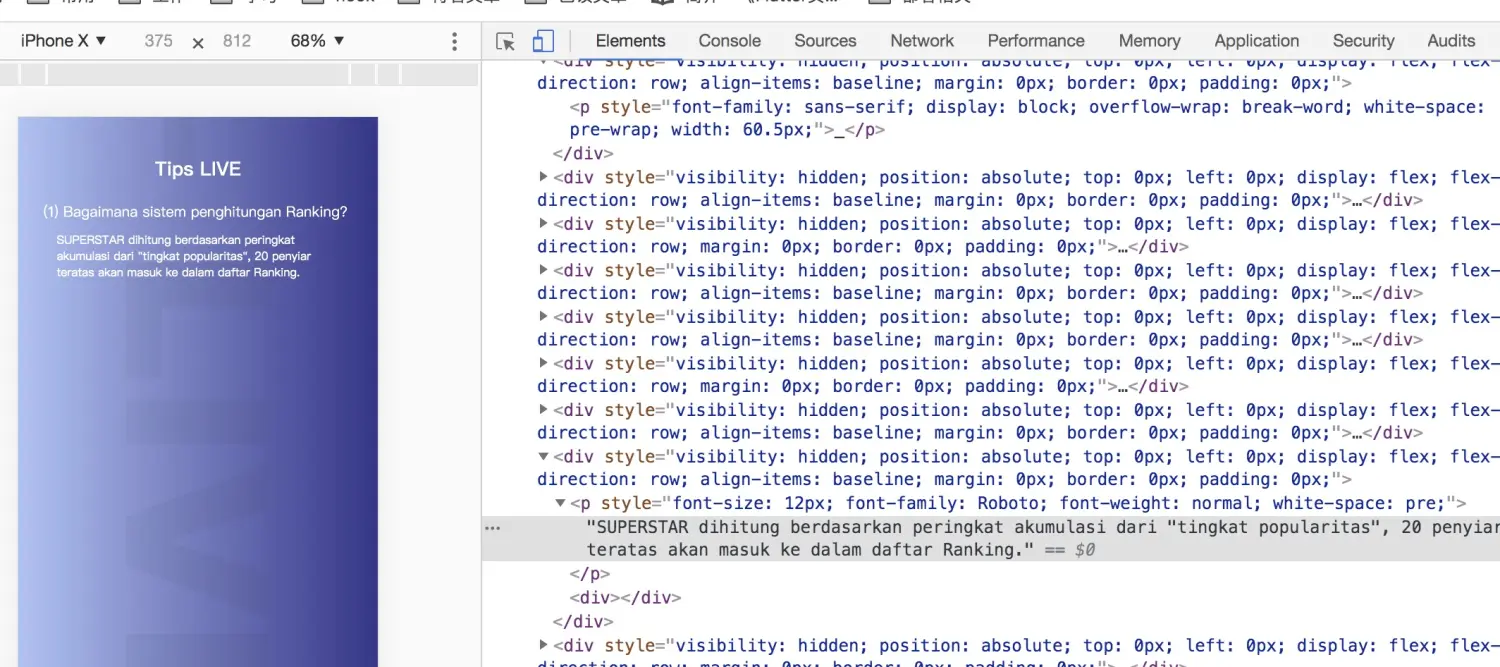Screen dimensions: 1500x667
Task: Open the device toolbar three-dot options menu
Action: (455, 41)
